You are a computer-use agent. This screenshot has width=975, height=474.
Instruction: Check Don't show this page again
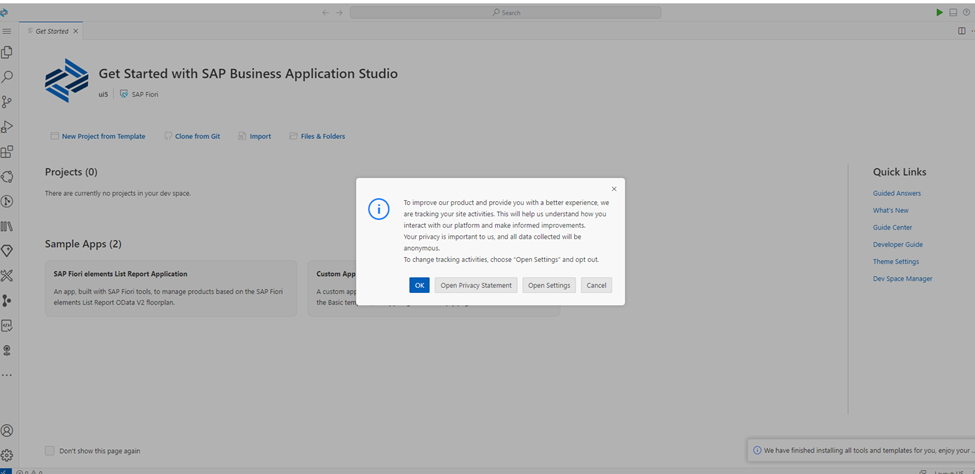tap(50, 450)
